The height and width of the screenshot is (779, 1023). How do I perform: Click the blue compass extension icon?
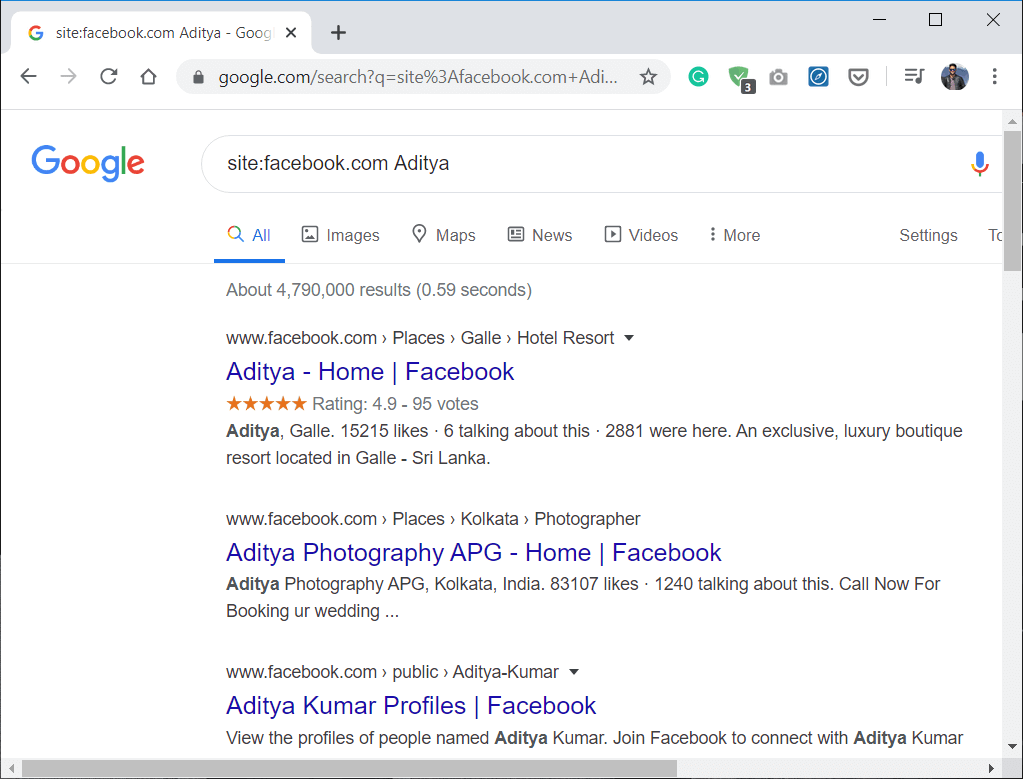tap(818, 76)
